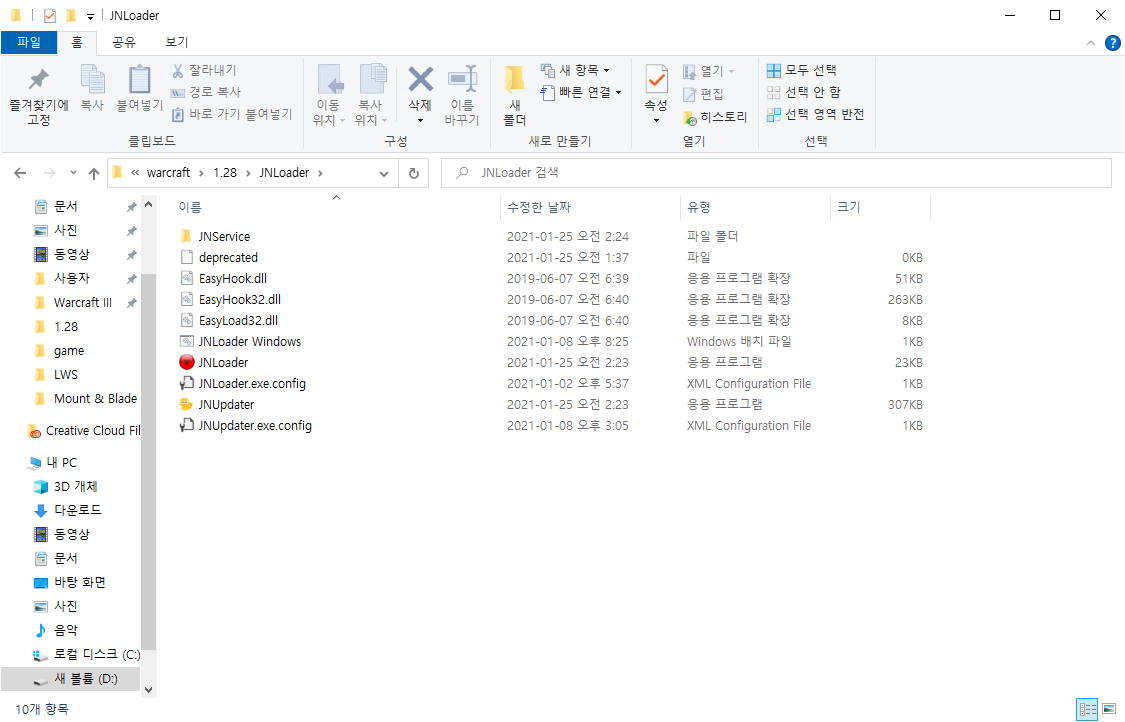Open 새 항목 new item dropdown
Viewport: 1125px width, 722px height.
coord(575,70)
